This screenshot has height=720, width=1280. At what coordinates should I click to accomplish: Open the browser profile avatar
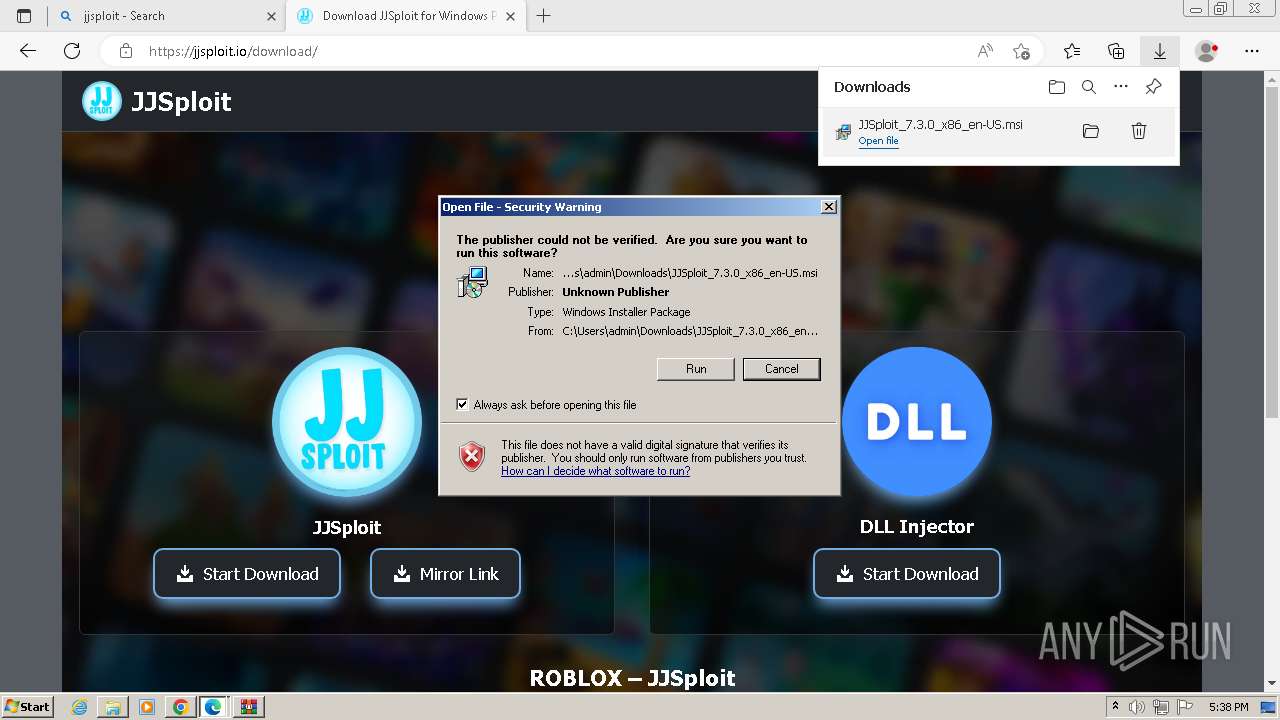click(x=1206, y=51)
